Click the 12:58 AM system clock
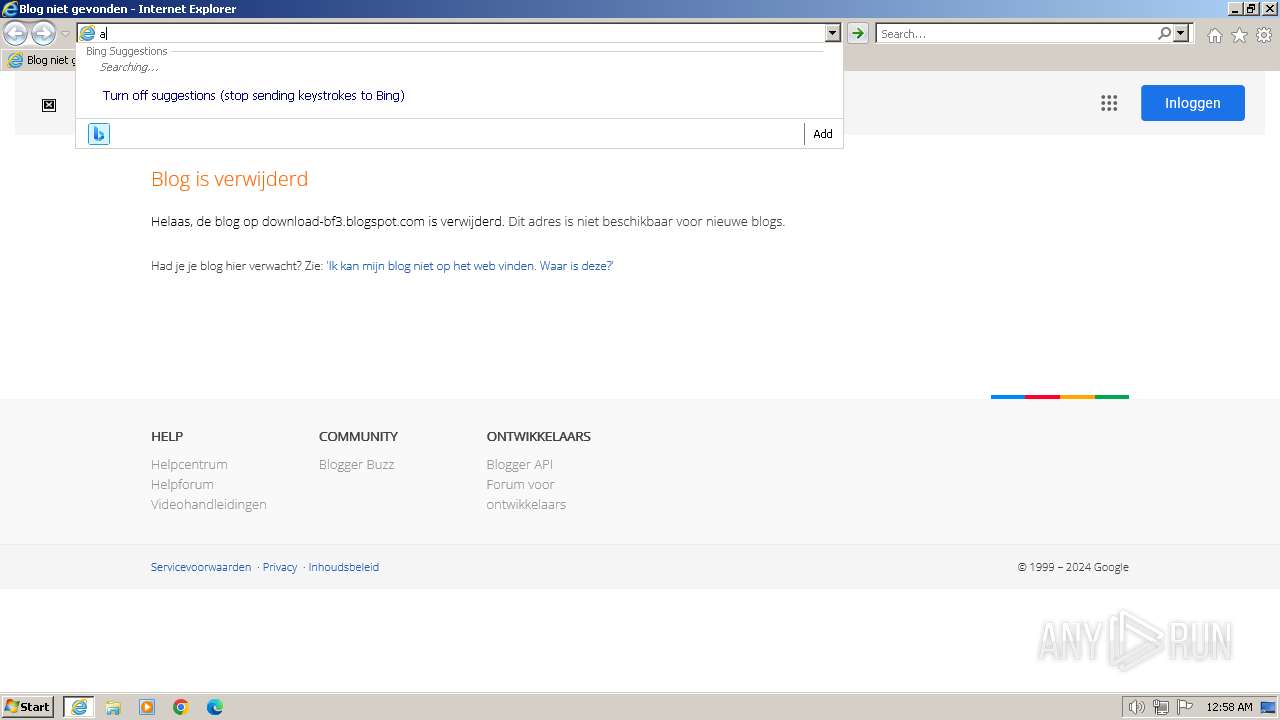Screen dimensions: 1280x720 click(x=1229, y=707)
